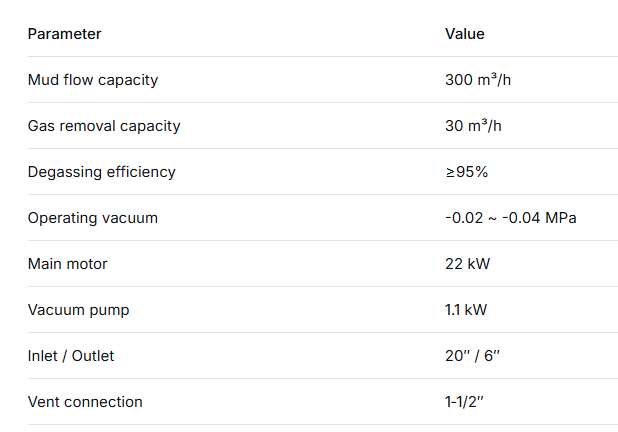618x432 pixels.
Task: Click the Parameter column header
Action: click(x=64, y=34)
